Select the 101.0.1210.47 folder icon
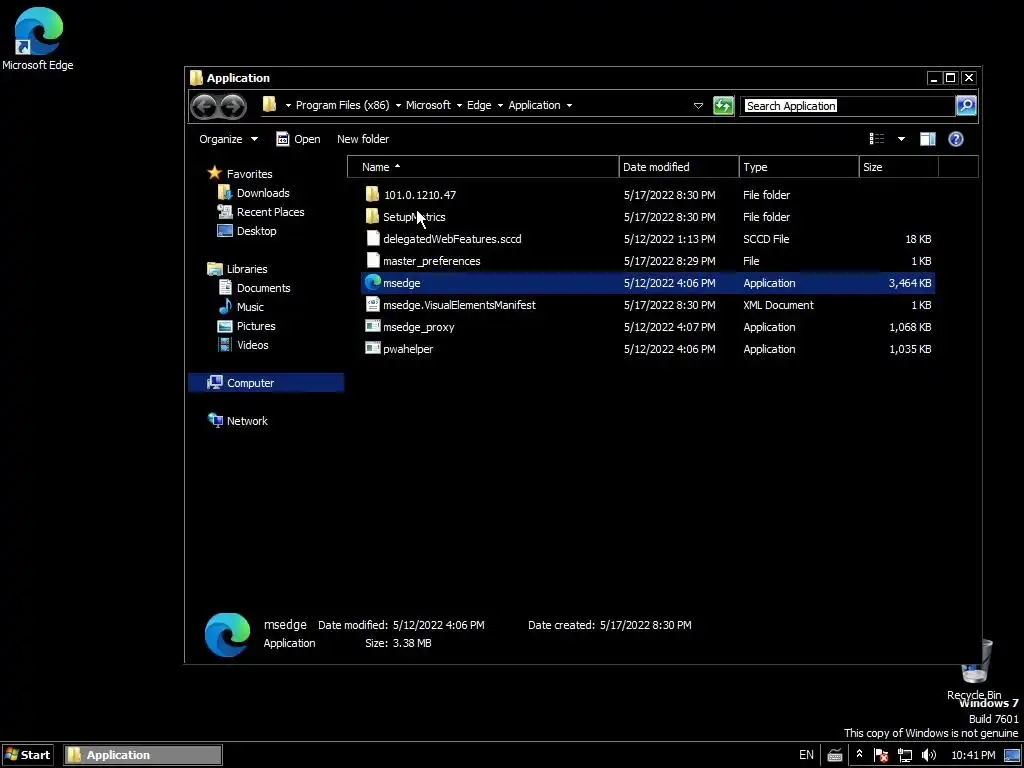Screen dimensions: 1024x768 (372, 195)
